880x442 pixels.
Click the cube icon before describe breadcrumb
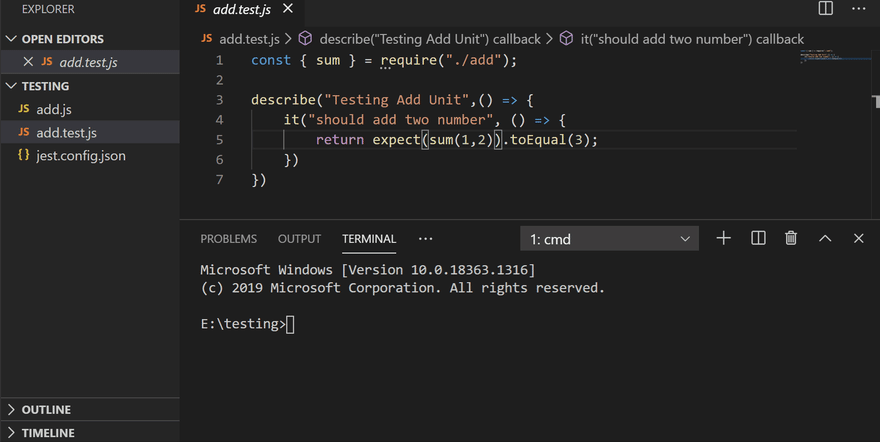coord(305,38)
